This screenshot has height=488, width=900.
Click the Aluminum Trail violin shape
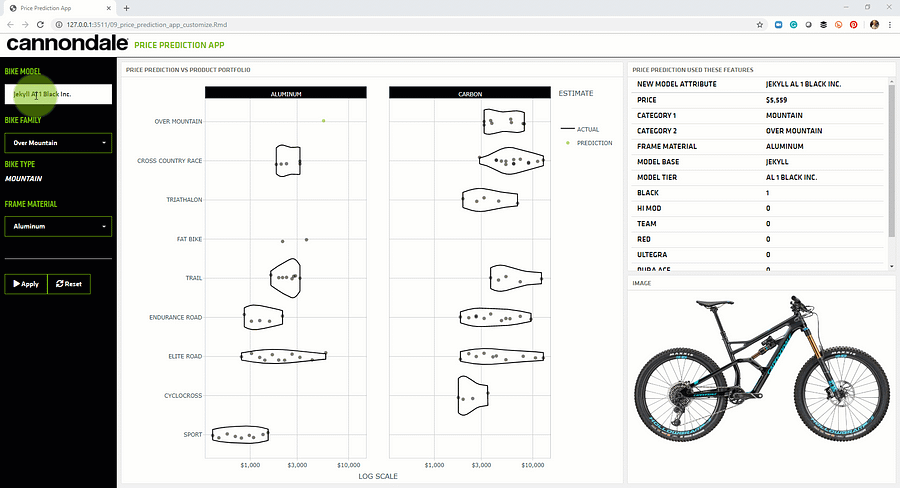285,278
